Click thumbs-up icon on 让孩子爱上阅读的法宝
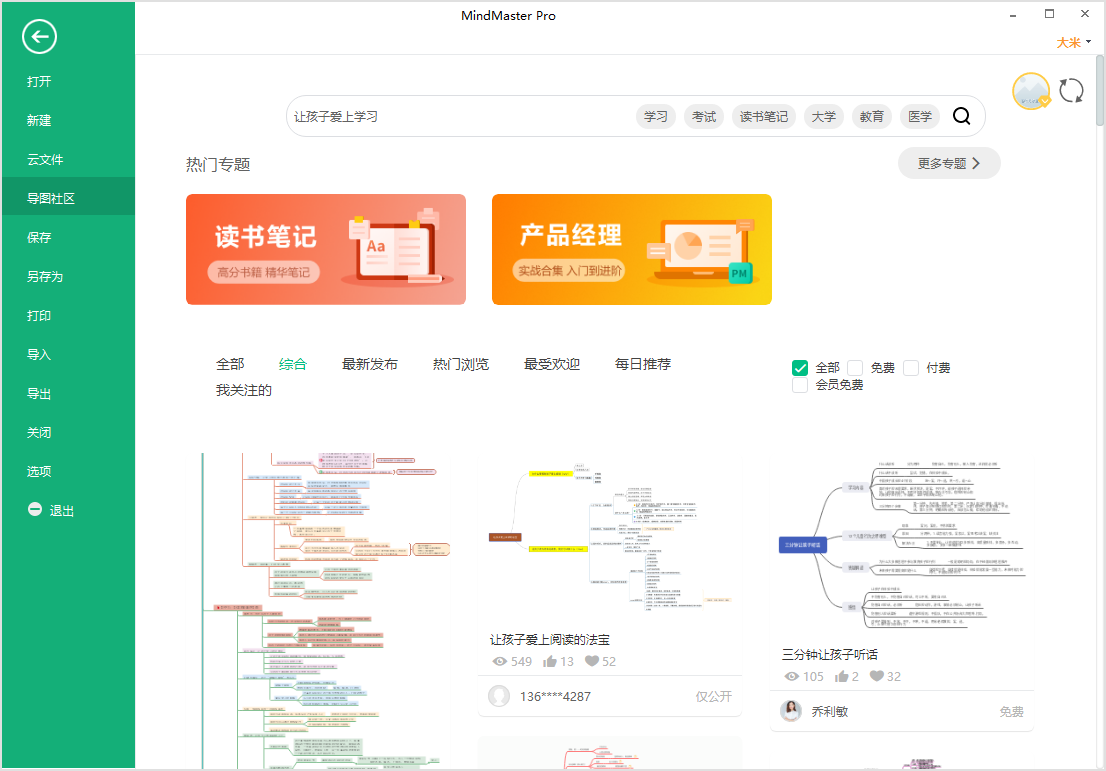Viewport: 1106px width, 771px height. pyautogui.click(x=550, y=661)
